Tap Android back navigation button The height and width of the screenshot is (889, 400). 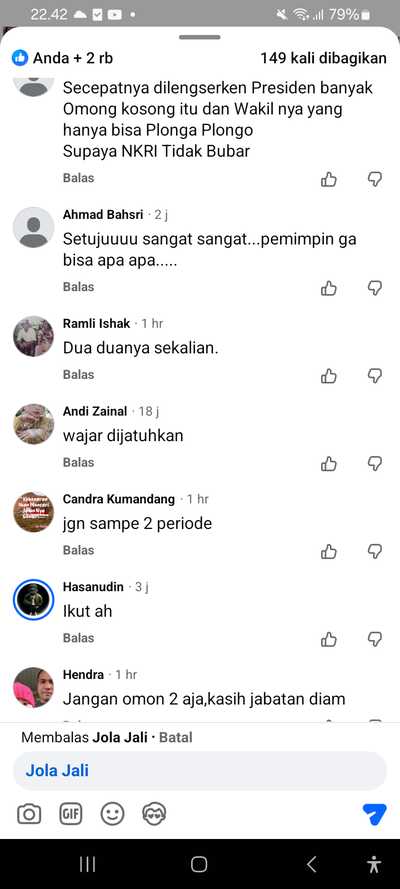click(x=311, y=864)
